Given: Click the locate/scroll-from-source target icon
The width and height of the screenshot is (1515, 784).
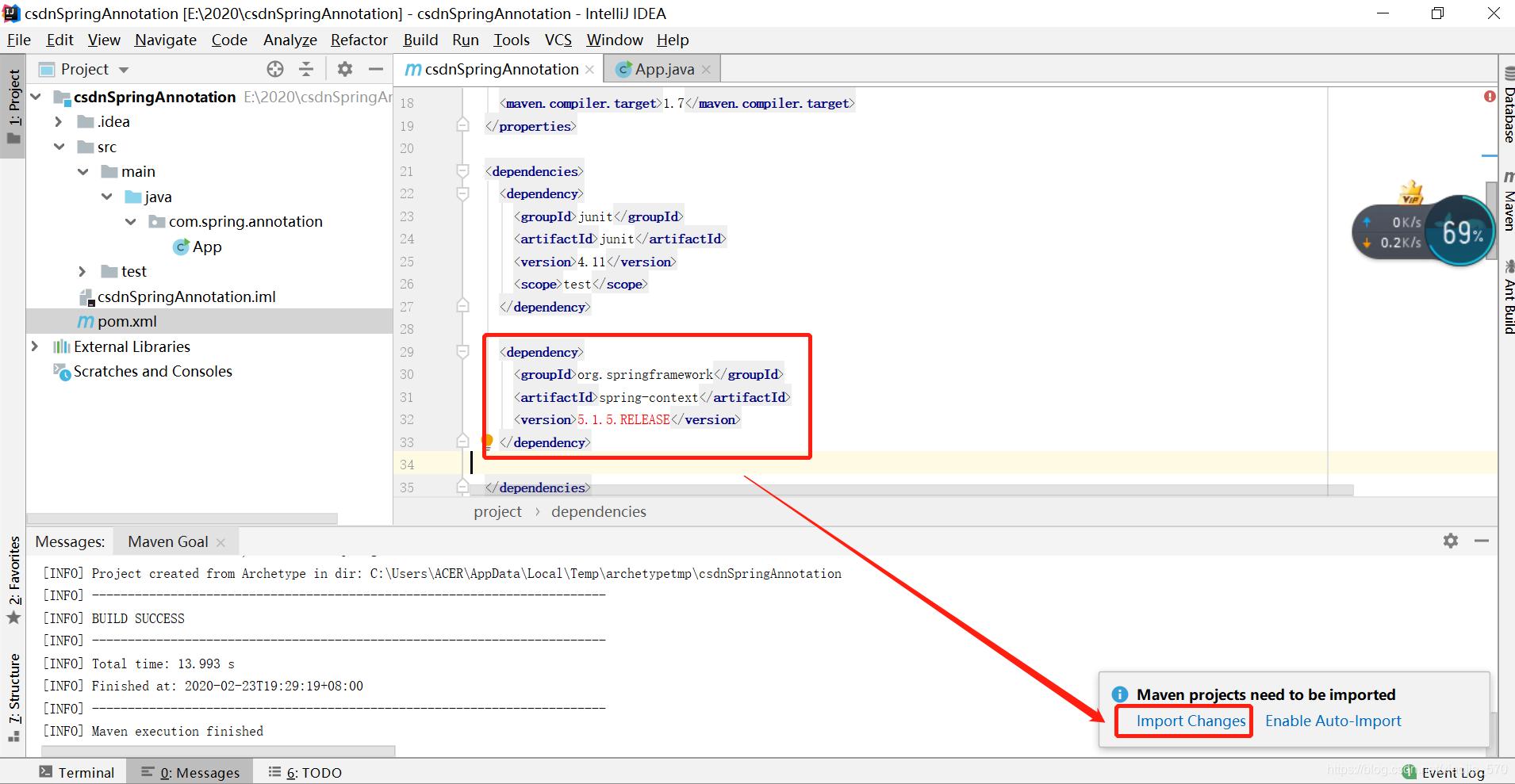Looking at the screenshot, I should (x=275, y=69).
